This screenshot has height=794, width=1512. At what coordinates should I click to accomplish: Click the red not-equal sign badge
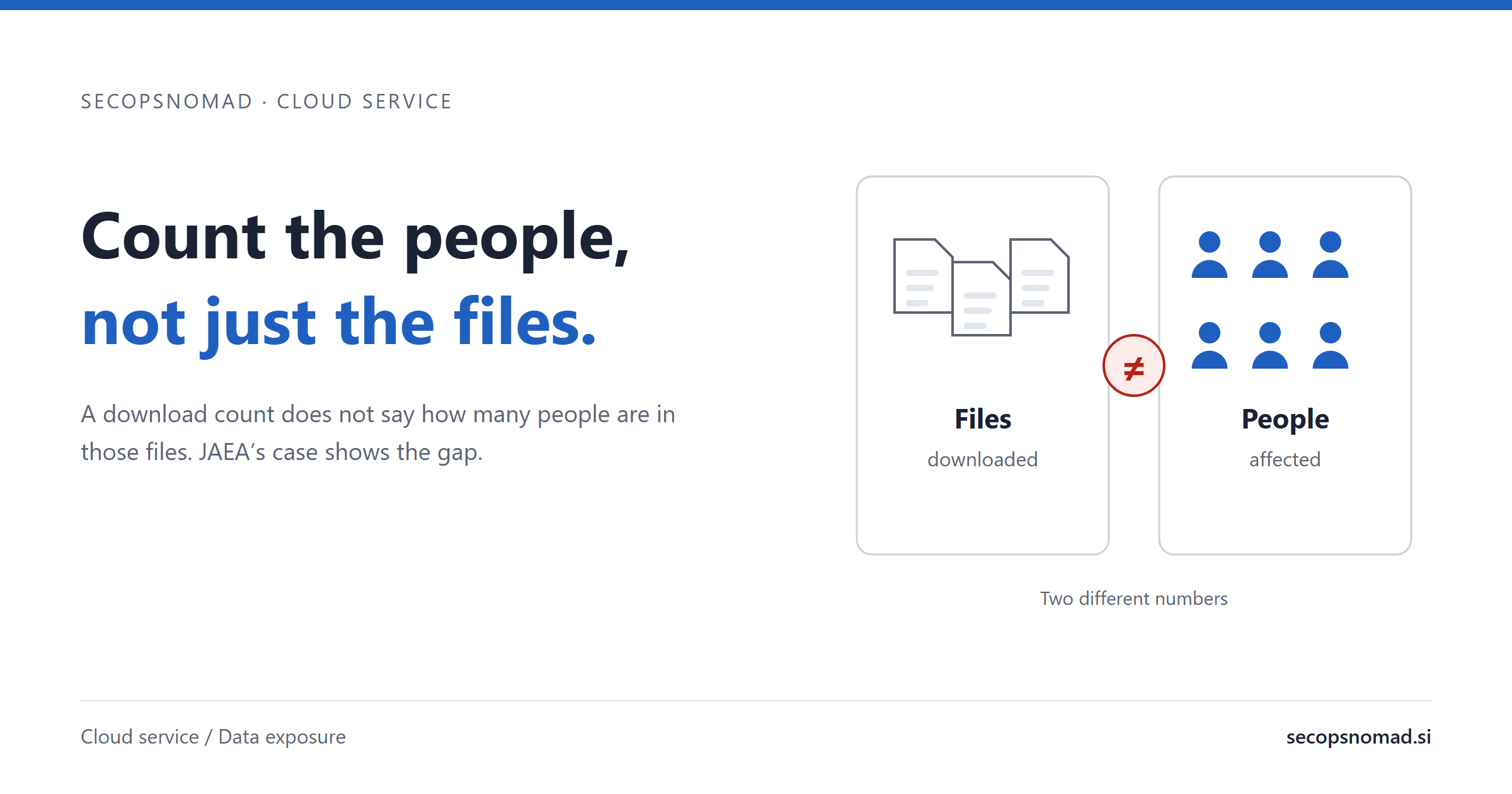point(1134,365)
